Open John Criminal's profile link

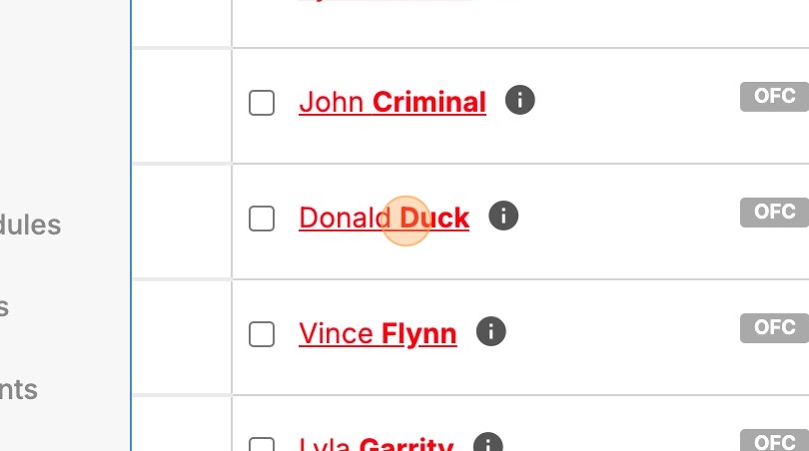[x=392, y=102]
